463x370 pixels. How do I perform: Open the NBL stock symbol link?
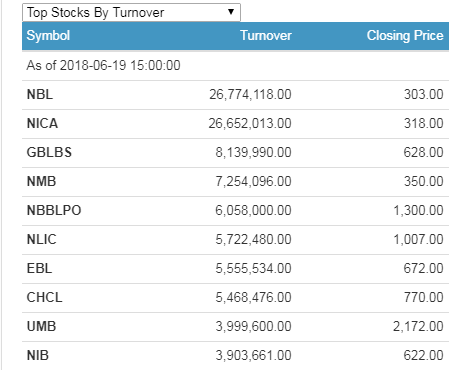pos(40,94)
